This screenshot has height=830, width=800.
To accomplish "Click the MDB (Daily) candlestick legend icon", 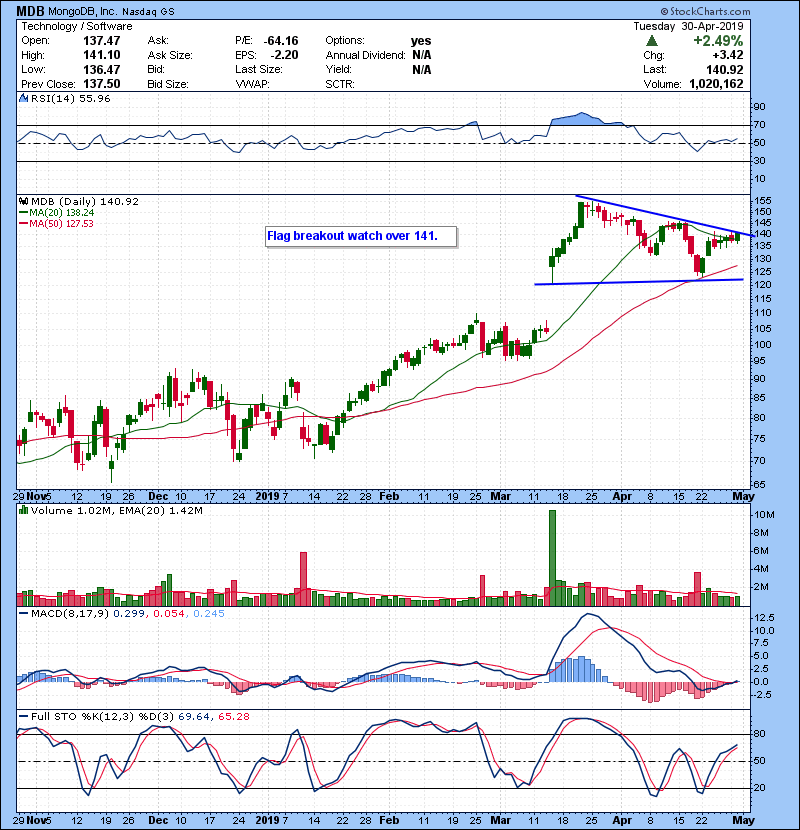I will [23, 201].
